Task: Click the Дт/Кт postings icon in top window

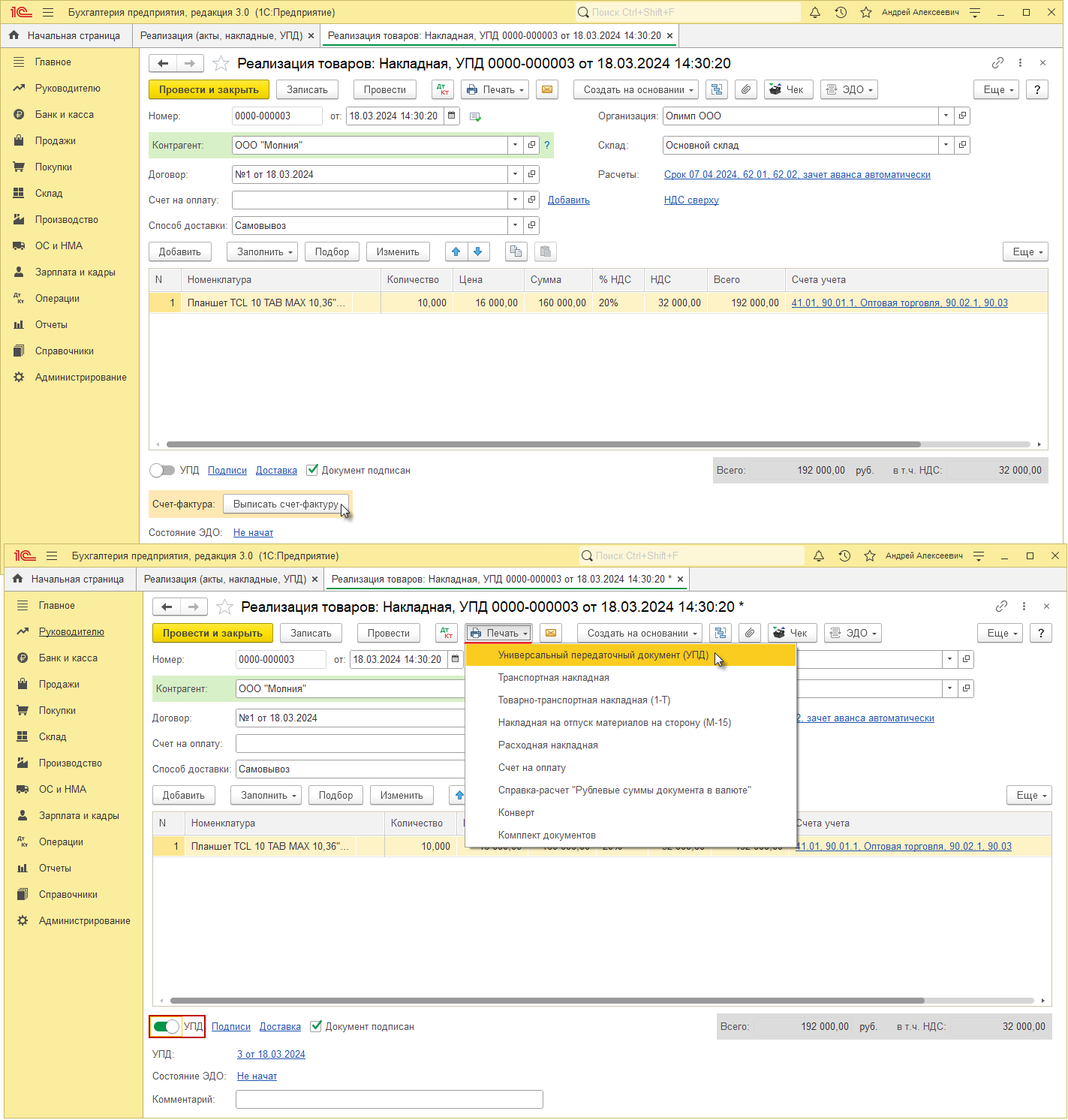Action: coord(443,89)
